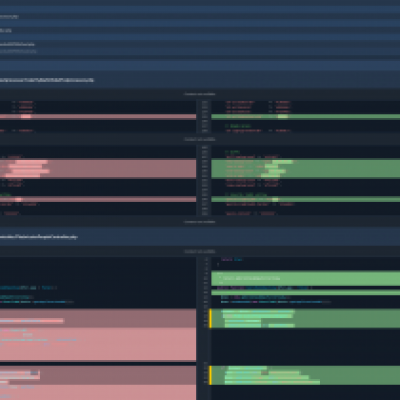
Task: Click the large red removed block in the second file
Action: (x=98, y=335)
